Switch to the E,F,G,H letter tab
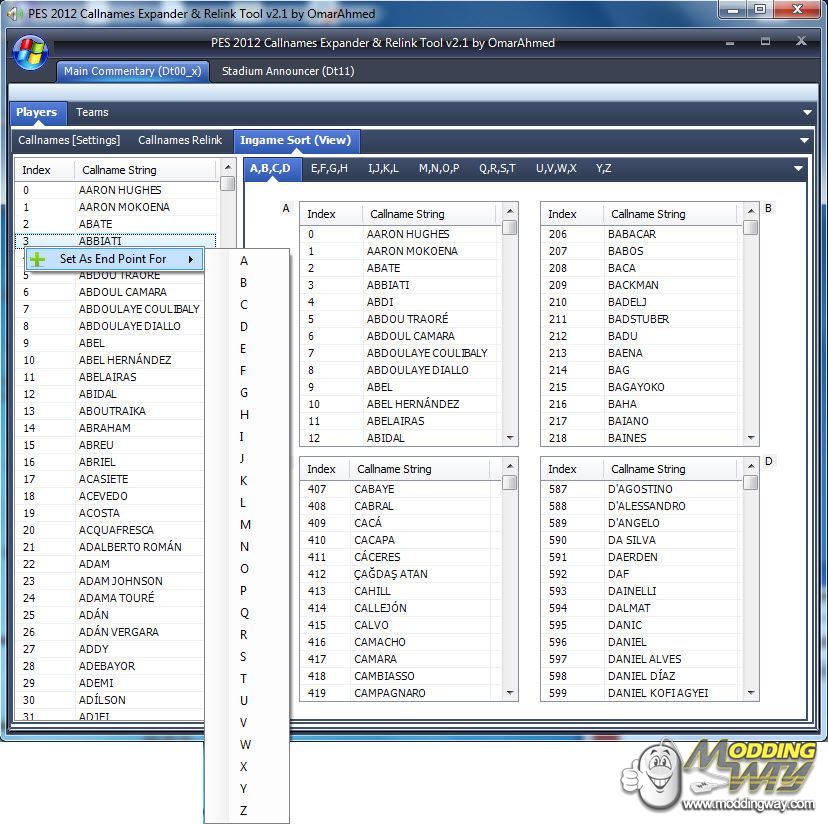This screenshot has width=828, height=824. pyautogui.click(x=329, y=169)
